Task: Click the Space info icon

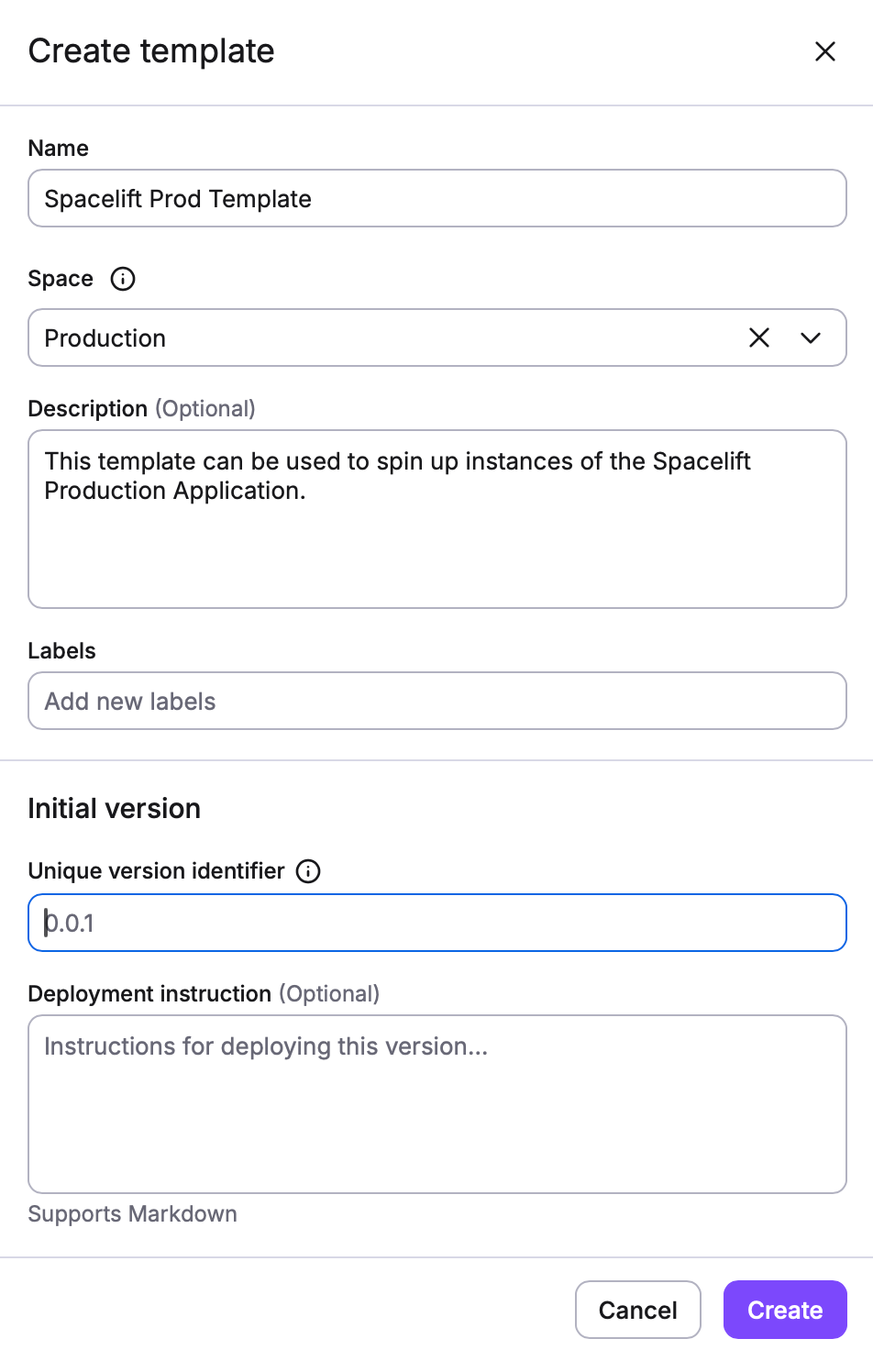Action: (123, 279)
